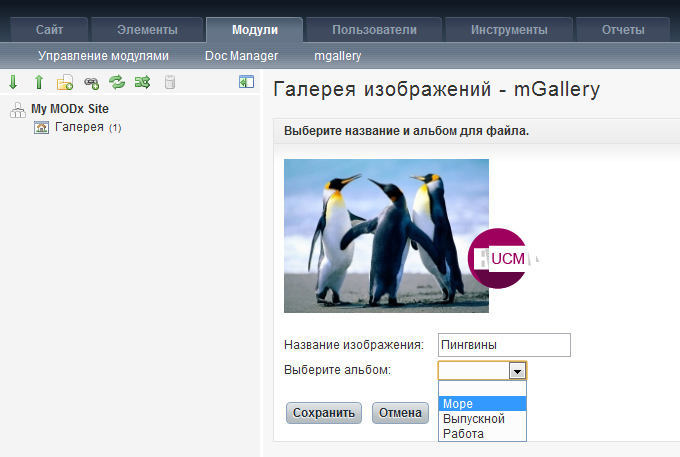Image resolution: width=680 pixels, height=457 pixels.
Task: Open the Элементы tab
Action: click(x=147, y=30)
